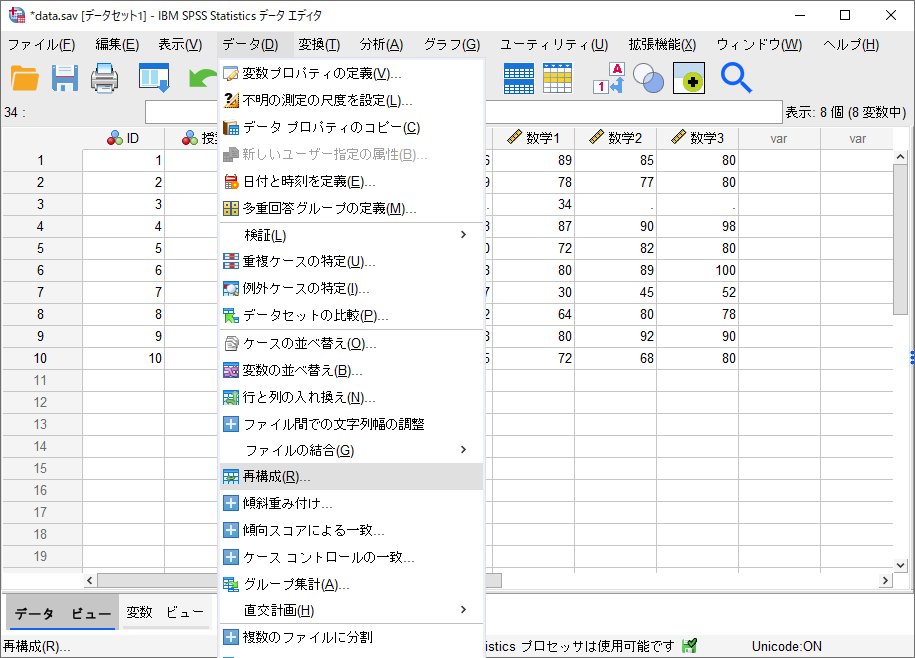Click the 数学3 column header
Image resolution: width=915 pixels, height=658 pixels.
(697, 138)
